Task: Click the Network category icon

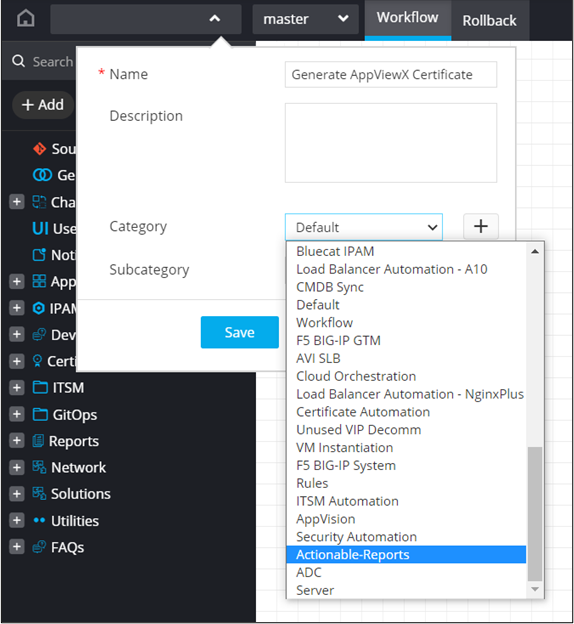Action: coord(39,467)
